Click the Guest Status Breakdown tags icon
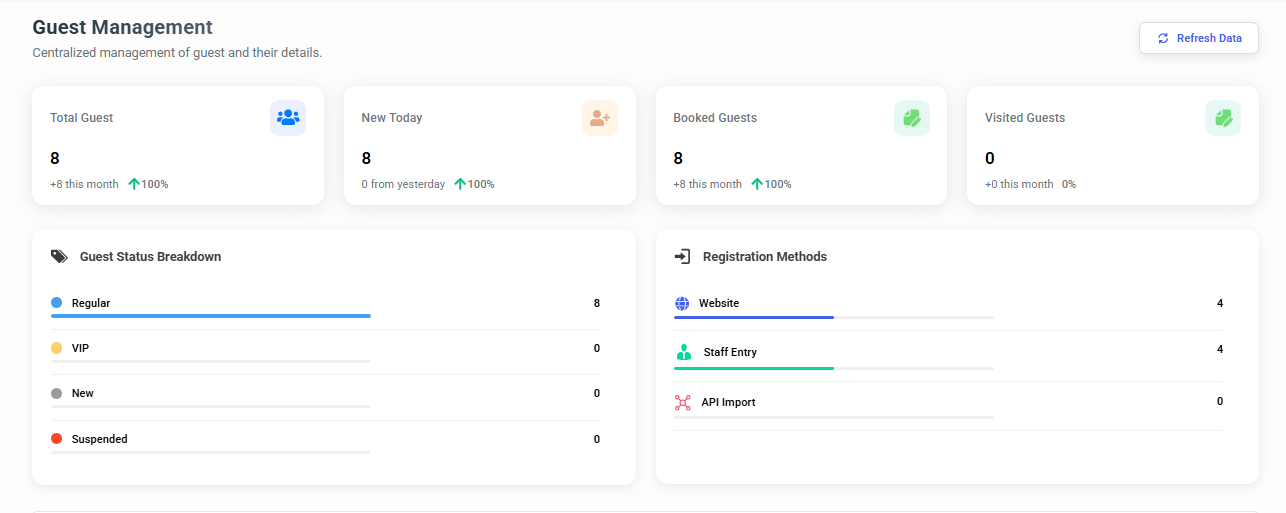This screenshot has height=513, width=1286. [60, 257]
